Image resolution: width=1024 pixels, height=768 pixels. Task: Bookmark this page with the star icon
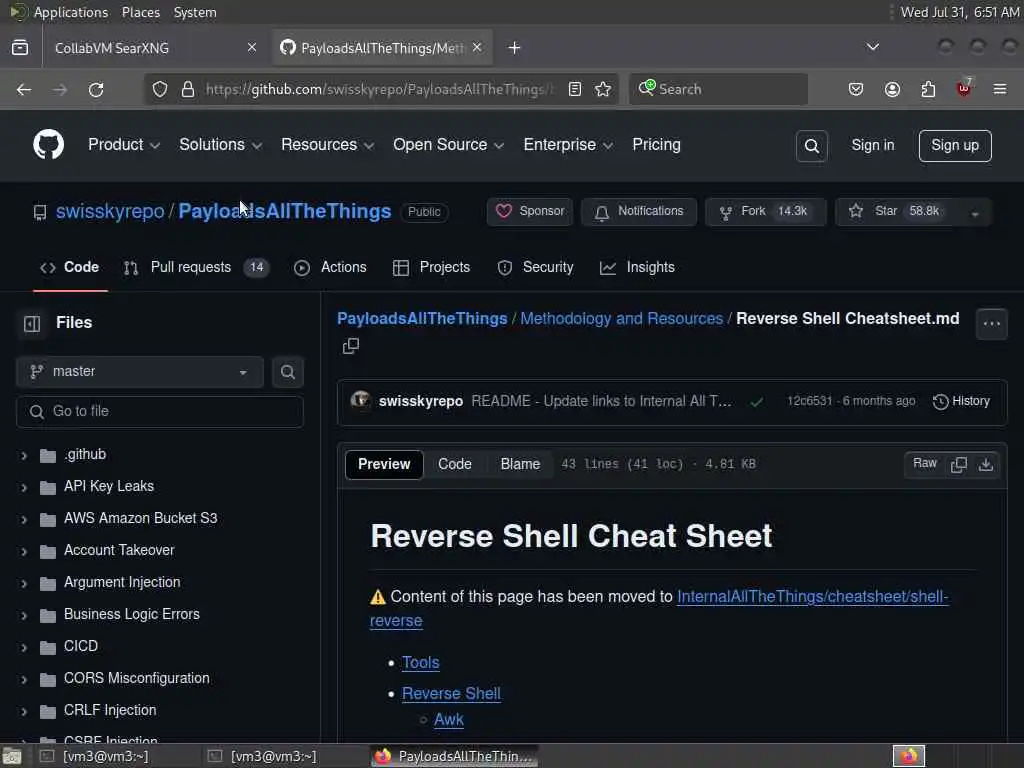point(603,89)
